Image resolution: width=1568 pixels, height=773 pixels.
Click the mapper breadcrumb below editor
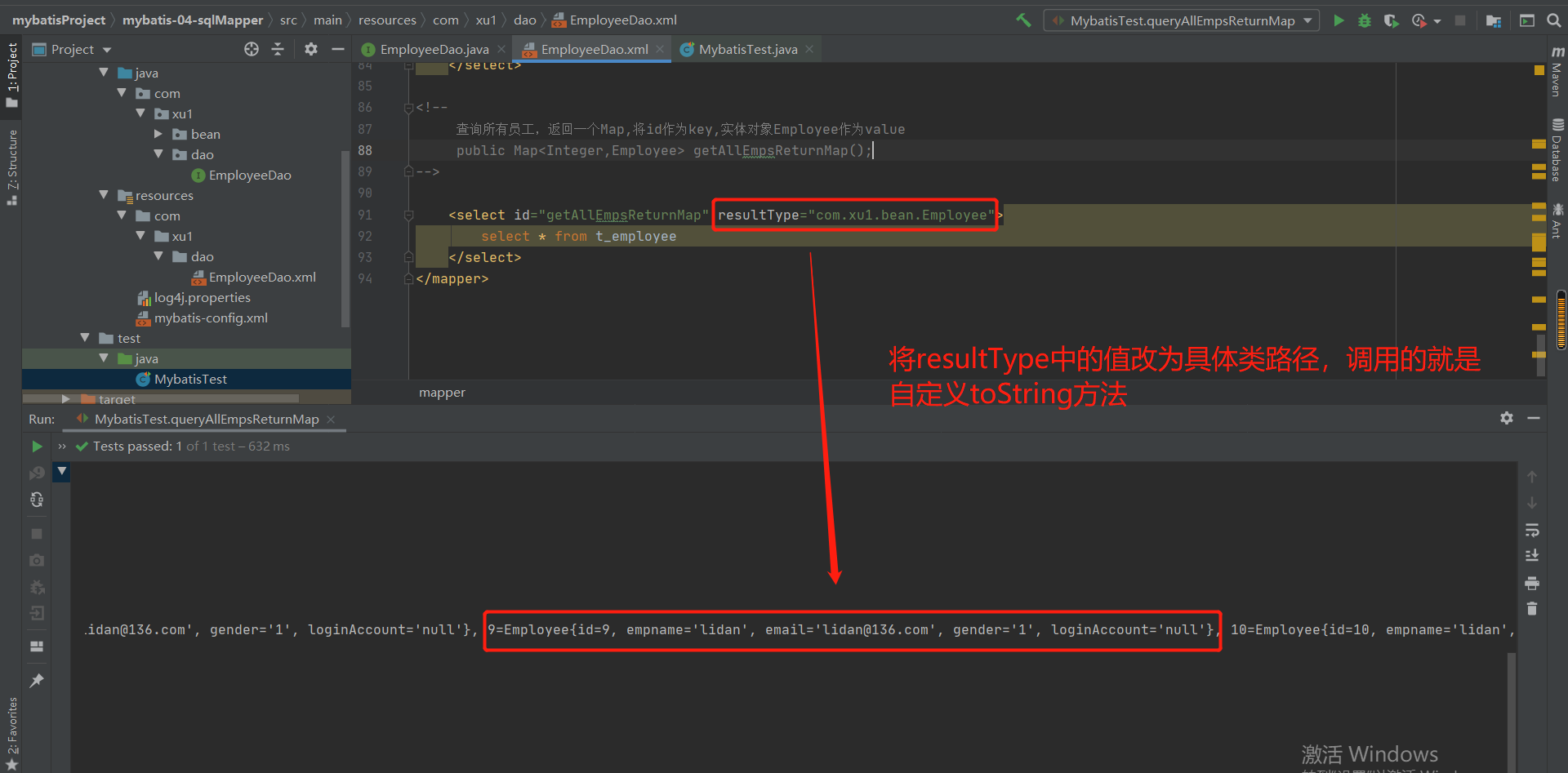tap(442, 393)
